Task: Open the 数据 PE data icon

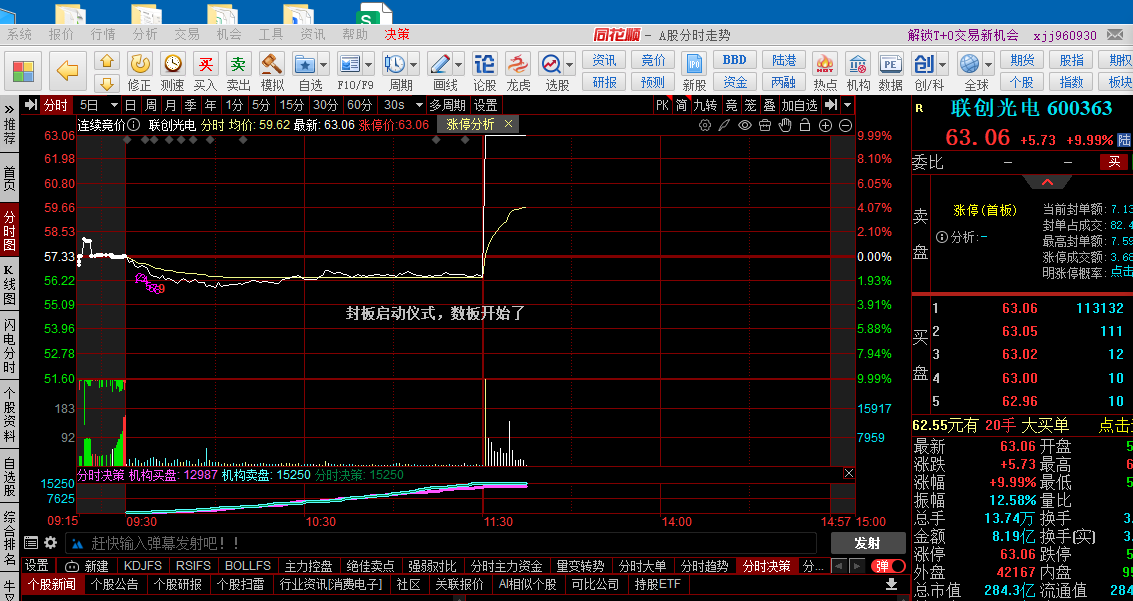Action: click(890, 72)
